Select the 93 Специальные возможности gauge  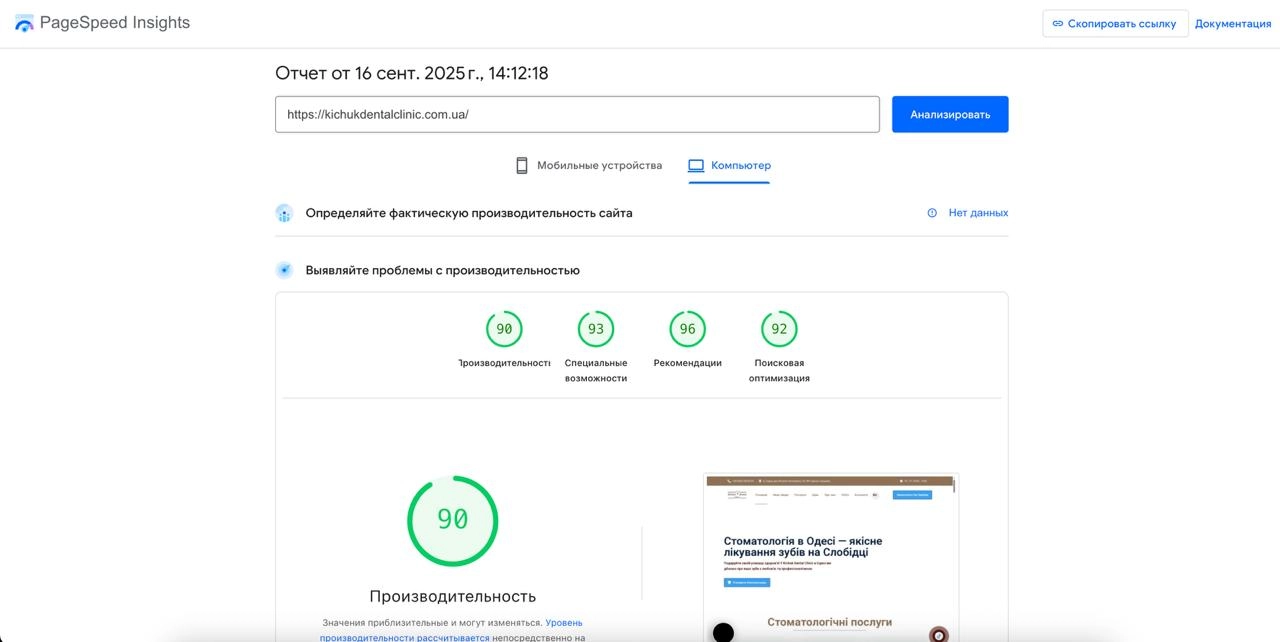click(x=596, y=329)
